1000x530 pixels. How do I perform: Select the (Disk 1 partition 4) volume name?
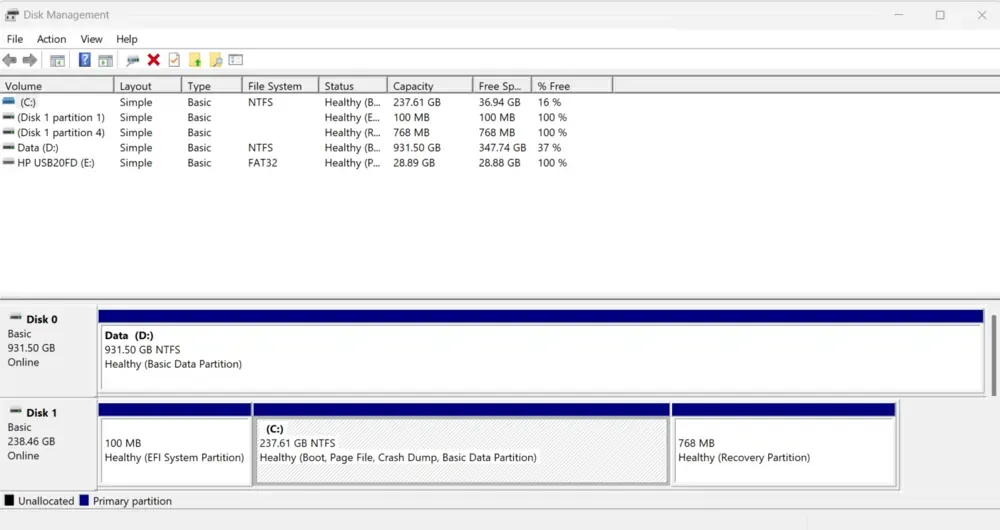(61, 133)
